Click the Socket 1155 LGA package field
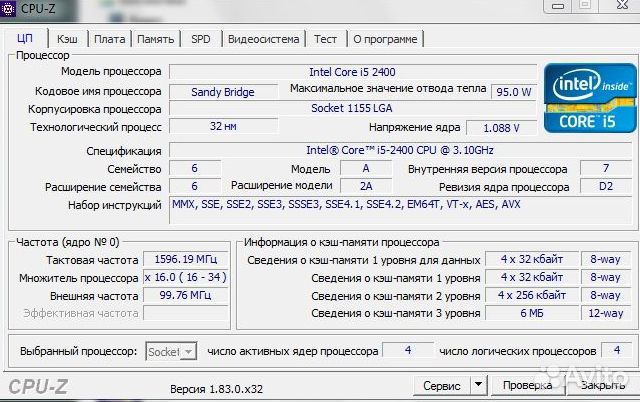 coord(353,109)
